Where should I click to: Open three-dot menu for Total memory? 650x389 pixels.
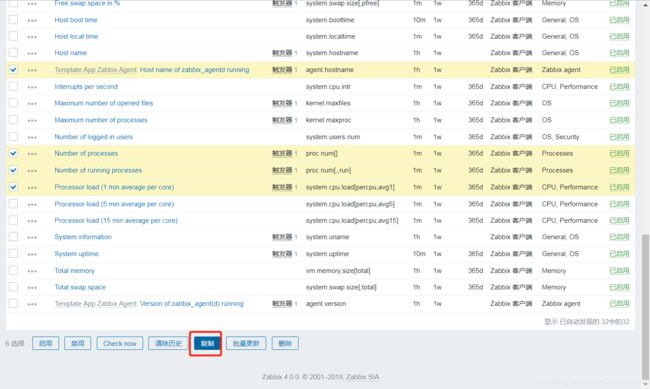coord(32,271)
